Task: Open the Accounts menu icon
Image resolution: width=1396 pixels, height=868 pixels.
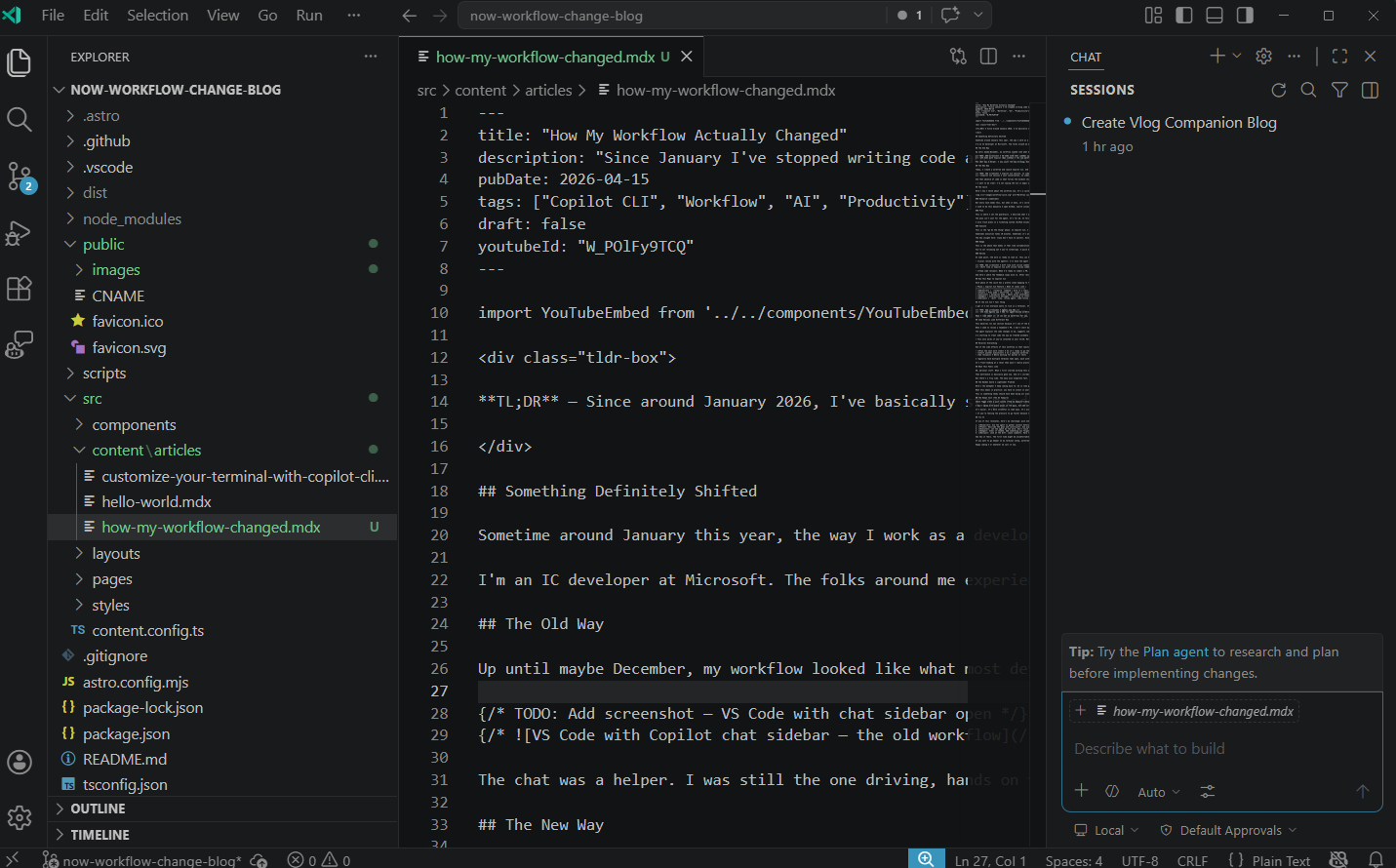Action: click(20, 762)
